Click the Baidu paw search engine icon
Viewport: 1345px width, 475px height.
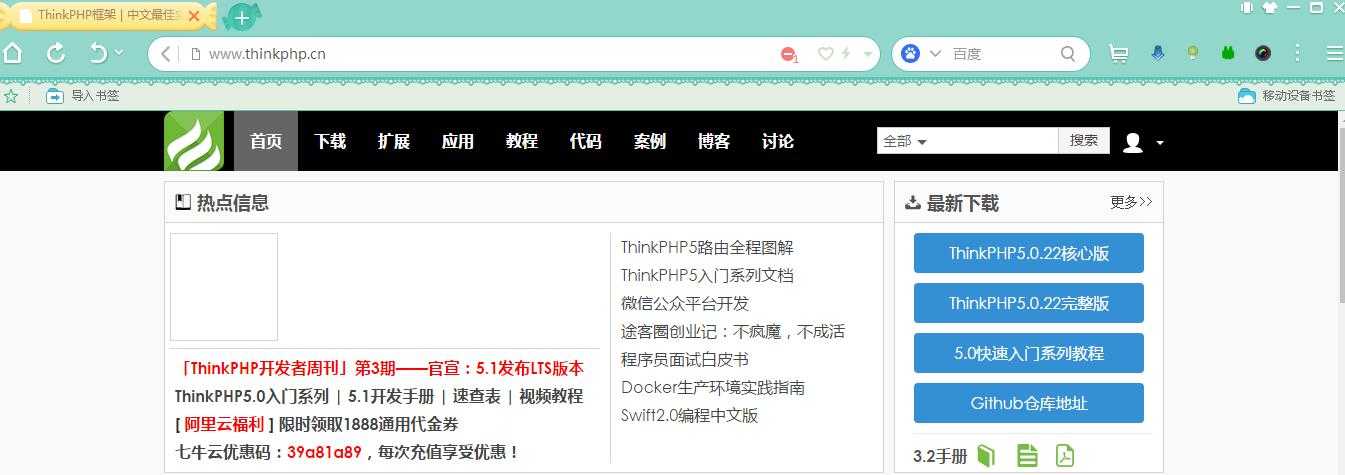click(910, 54)
